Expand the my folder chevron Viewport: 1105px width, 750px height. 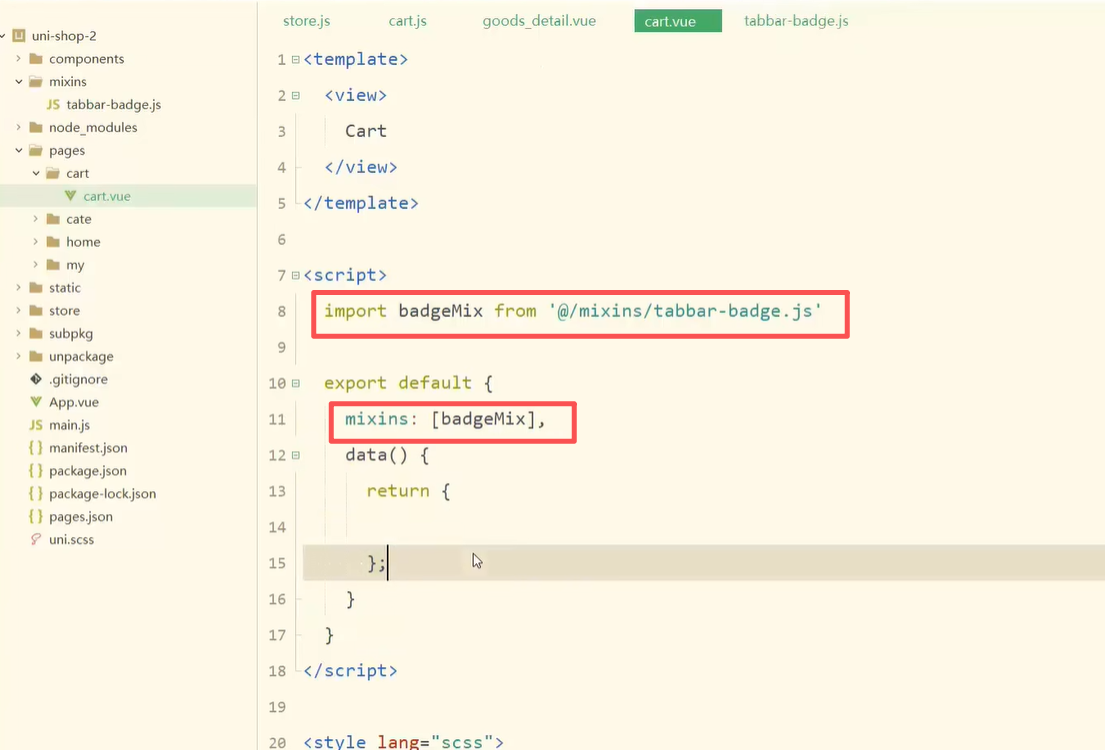(x=36, y=265)
